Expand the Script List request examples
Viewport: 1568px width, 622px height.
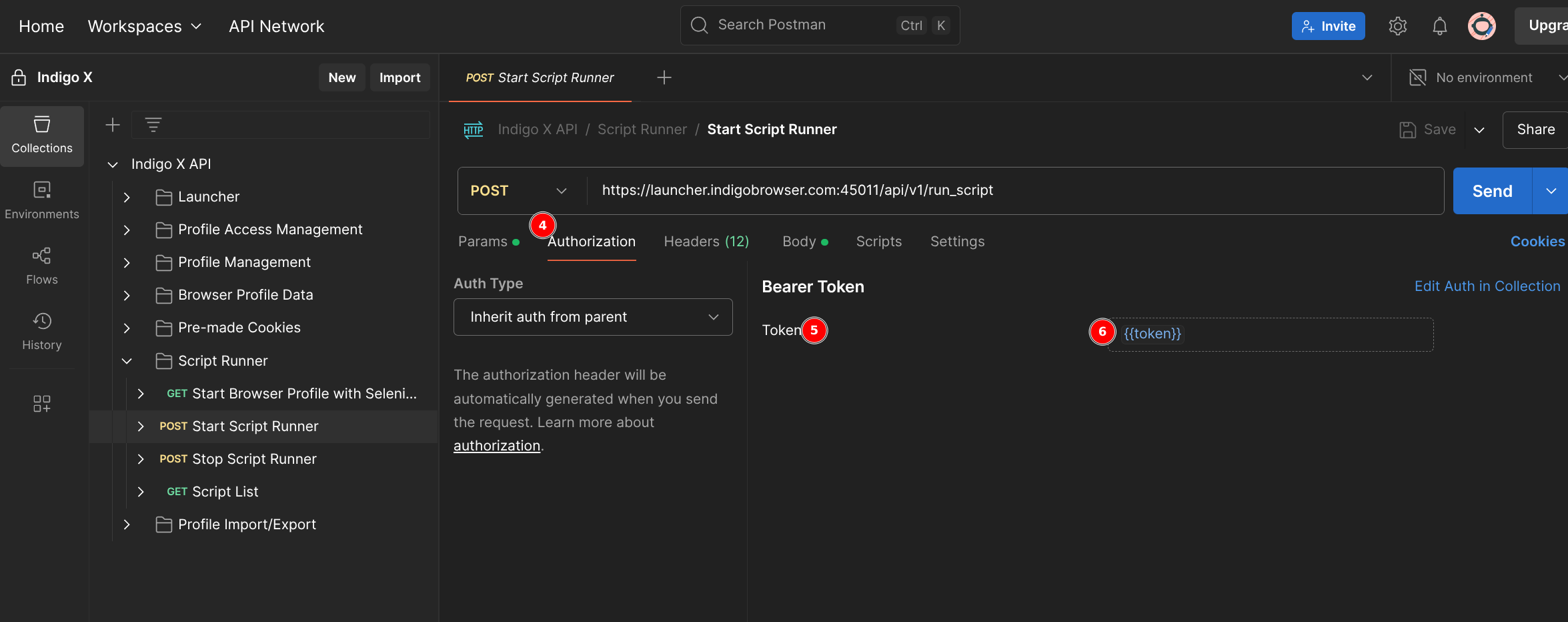tap(141, 492)
